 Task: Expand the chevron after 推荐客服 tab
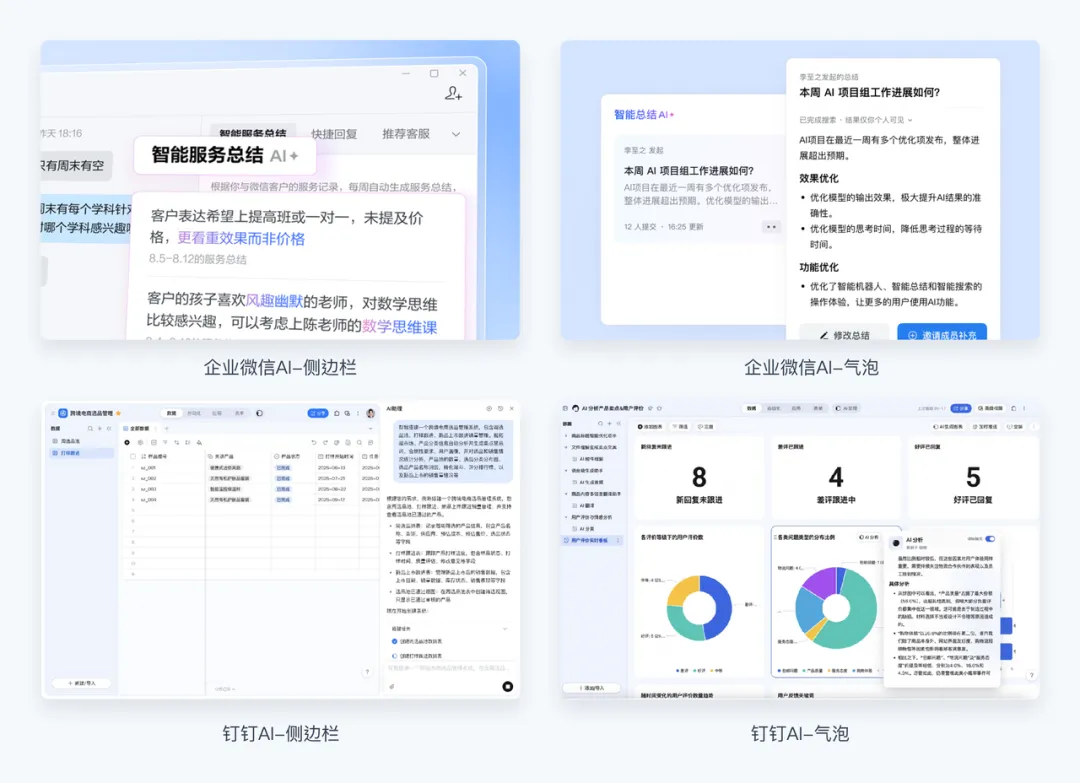pos(456,134)
